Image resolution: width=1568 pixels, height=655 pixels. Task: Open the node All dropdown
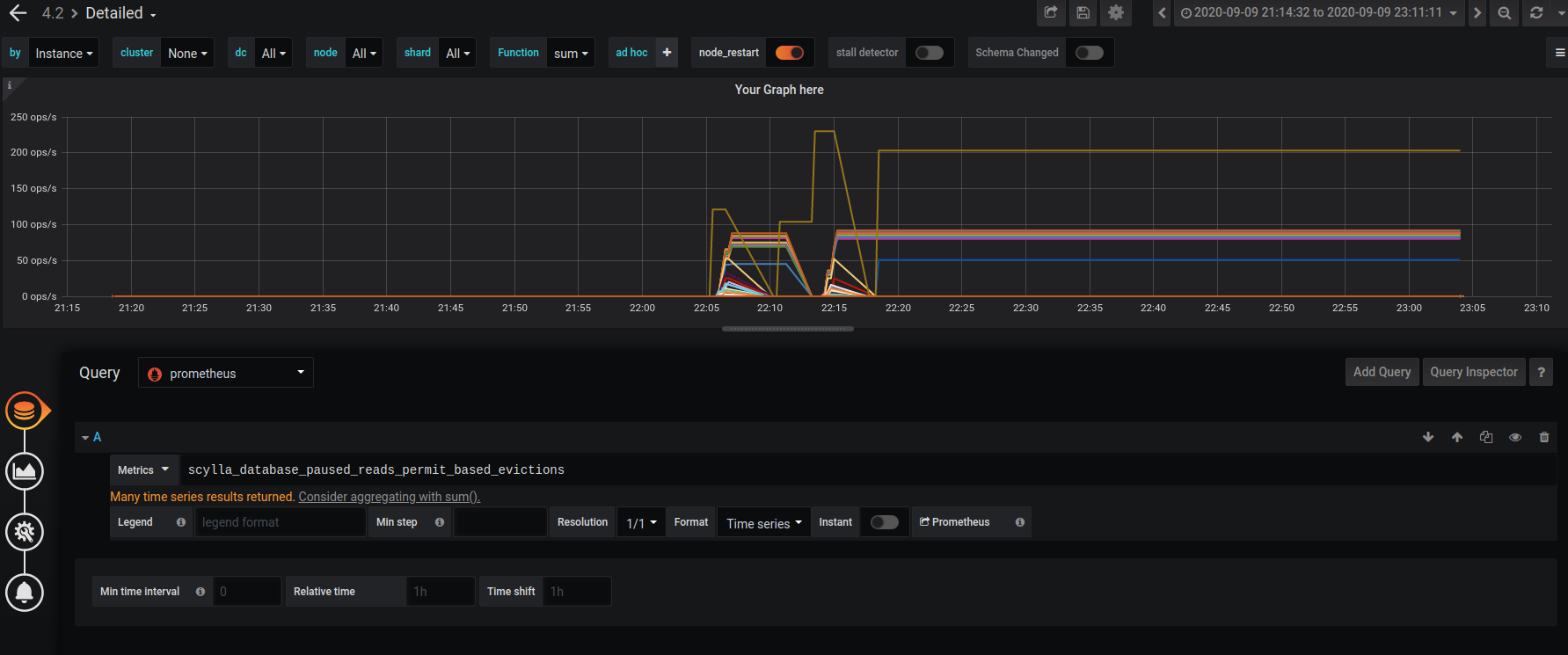pyautogui.click(x=364, y=53)
